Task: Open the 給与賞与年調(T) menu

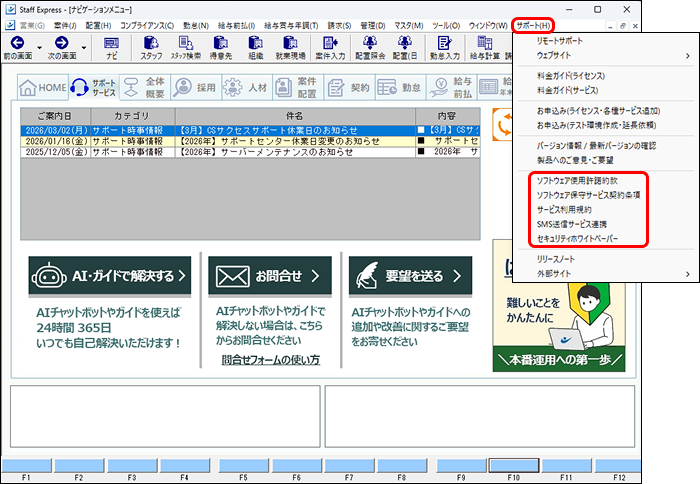Action: (x=291, y=25)
